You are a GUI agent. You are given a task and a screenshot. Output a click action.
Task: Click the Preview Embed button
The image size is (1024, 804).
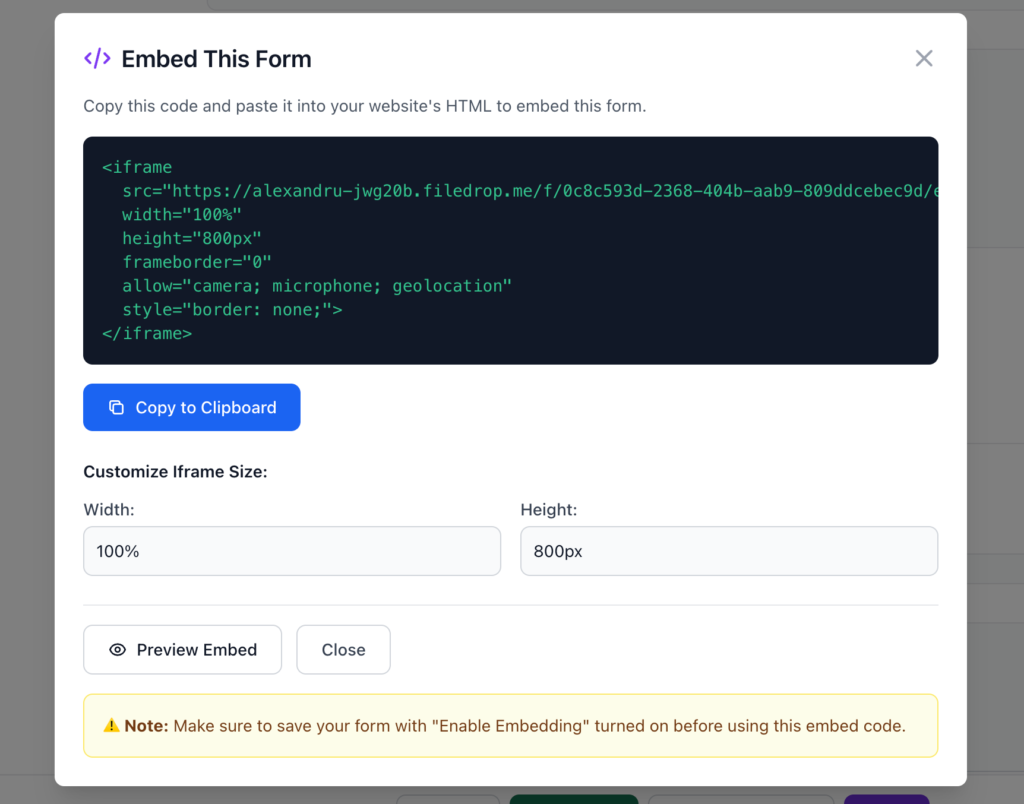182,649
